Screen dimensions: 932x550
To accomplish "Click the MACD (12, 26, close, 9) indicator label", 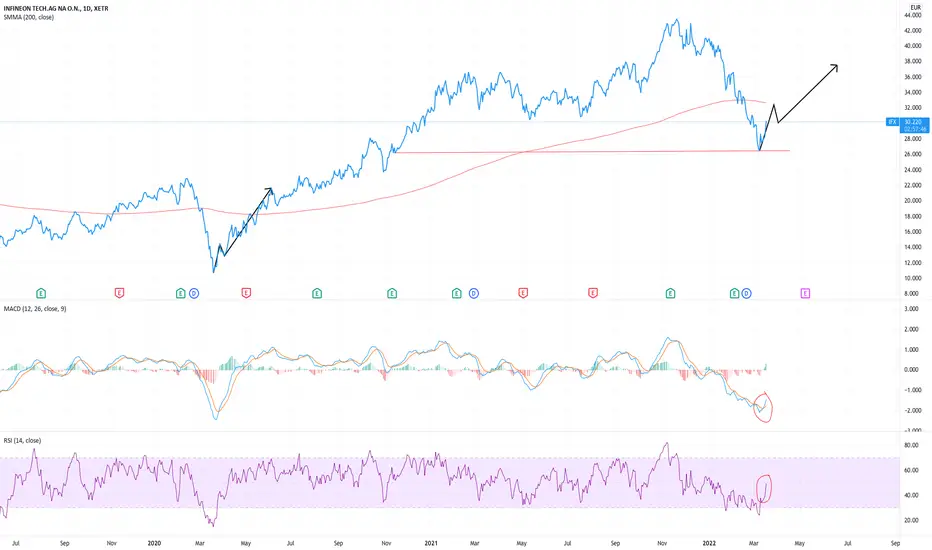I will pos(35,309).
